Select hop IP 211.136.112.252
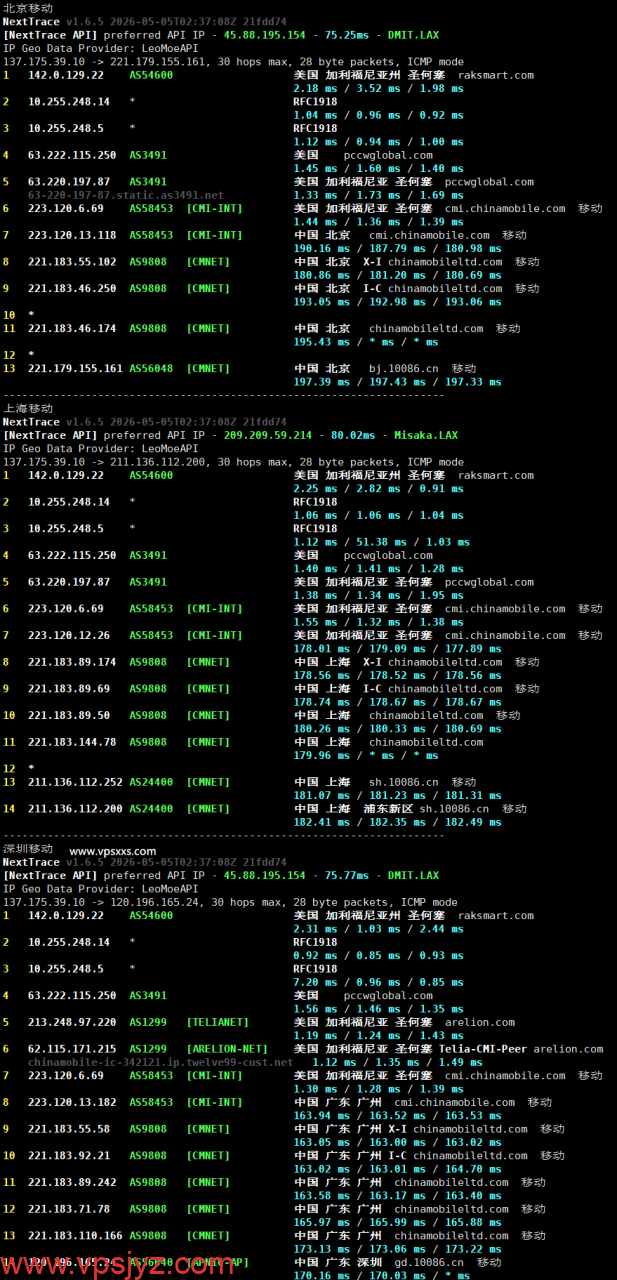Screen dimensions: 617x1280 pos(75,782)
